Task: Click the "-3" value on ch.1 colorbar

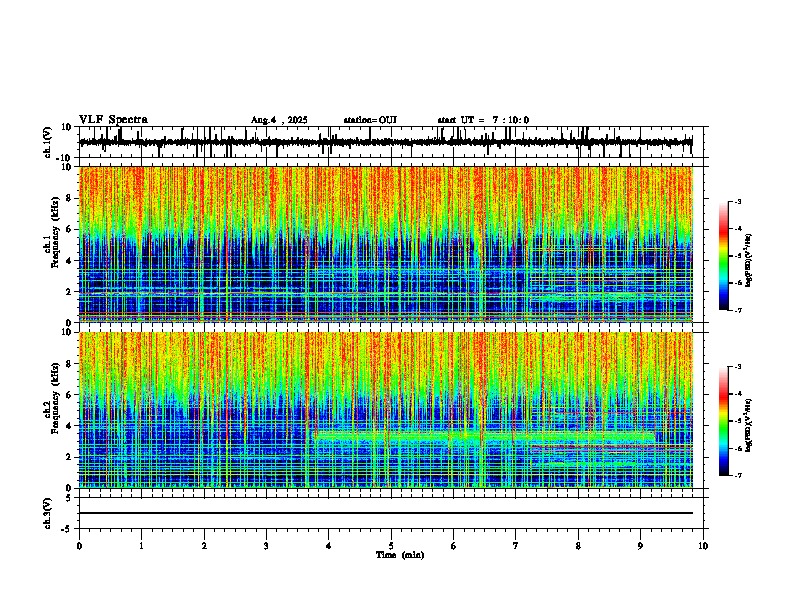Action: [x=737, y=202]
